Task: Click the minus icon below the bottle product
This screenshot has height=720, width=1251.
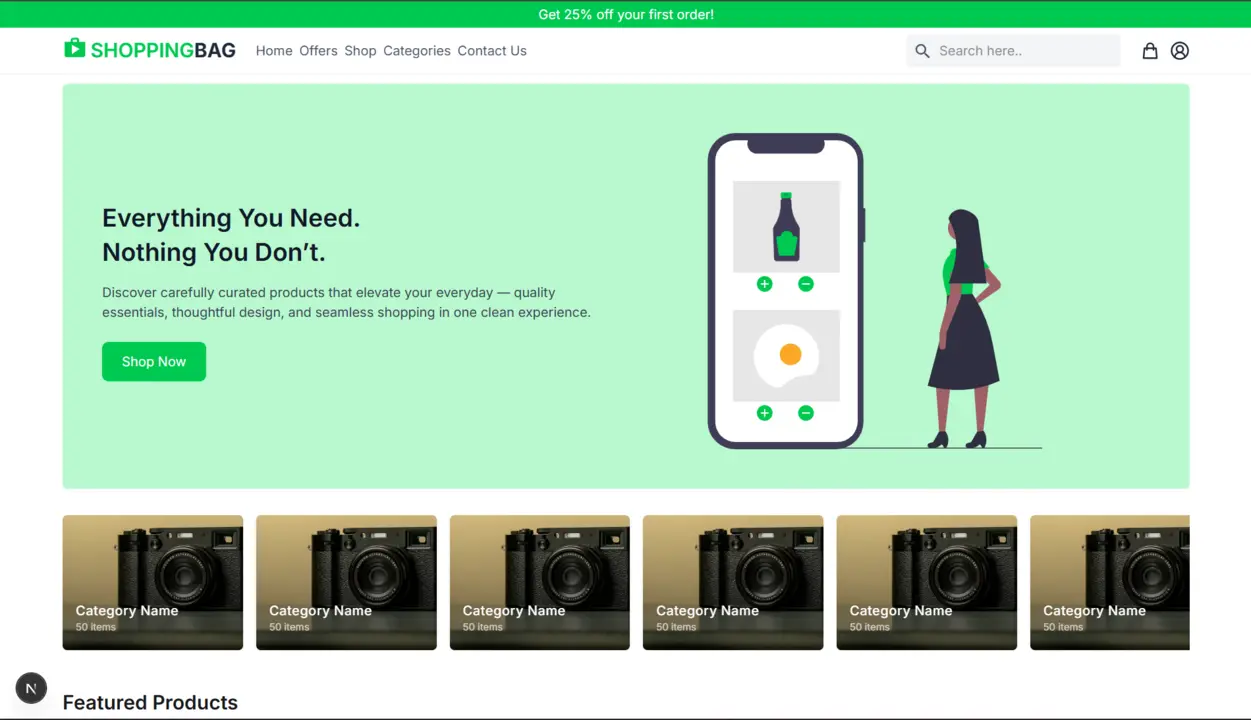Action: tap(806, 284)
